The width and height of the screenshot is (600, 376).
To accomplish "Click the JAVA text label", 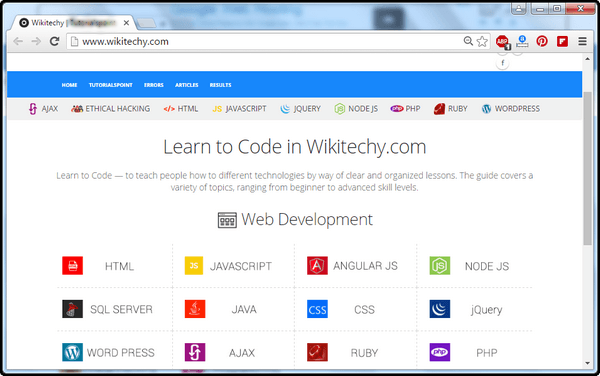I will point(244,309).
